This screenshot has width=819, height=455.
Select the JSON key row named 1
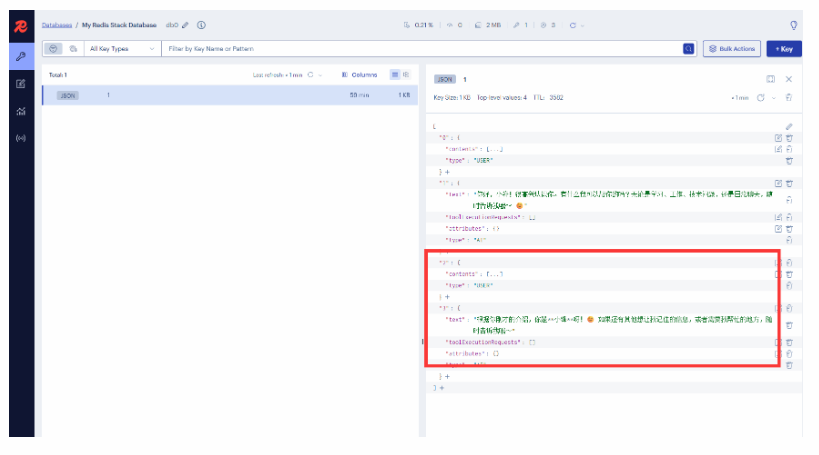(x=230, y=95)
